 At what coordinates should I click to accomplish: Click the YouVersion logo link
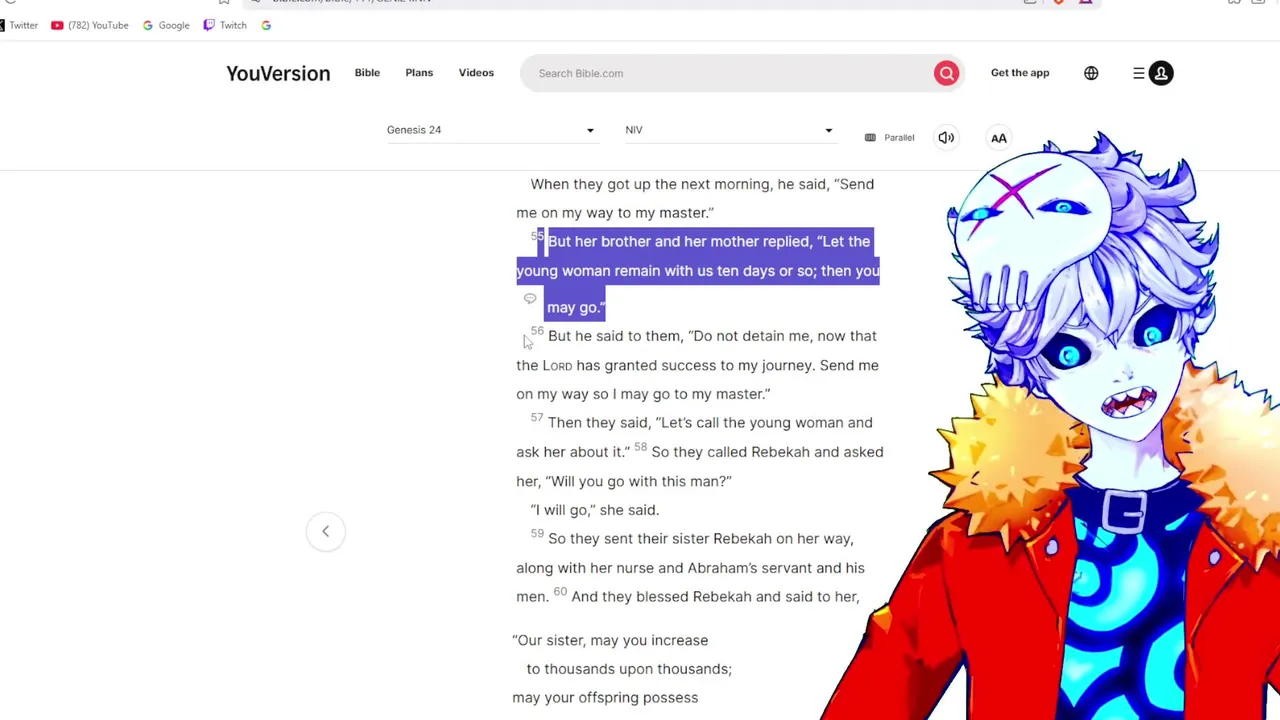pyautogui.click(x=278, y=73)
